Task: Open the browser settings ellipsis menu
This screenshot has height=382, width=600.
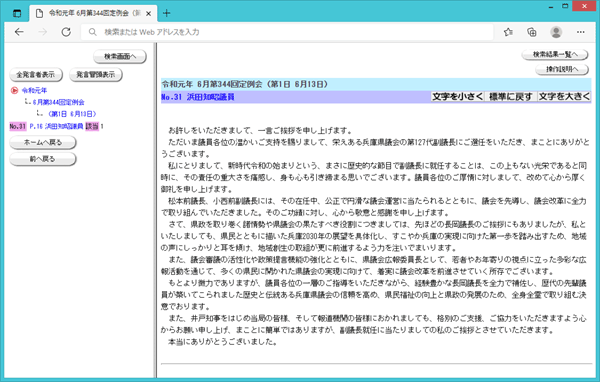Action: (580, 32)
